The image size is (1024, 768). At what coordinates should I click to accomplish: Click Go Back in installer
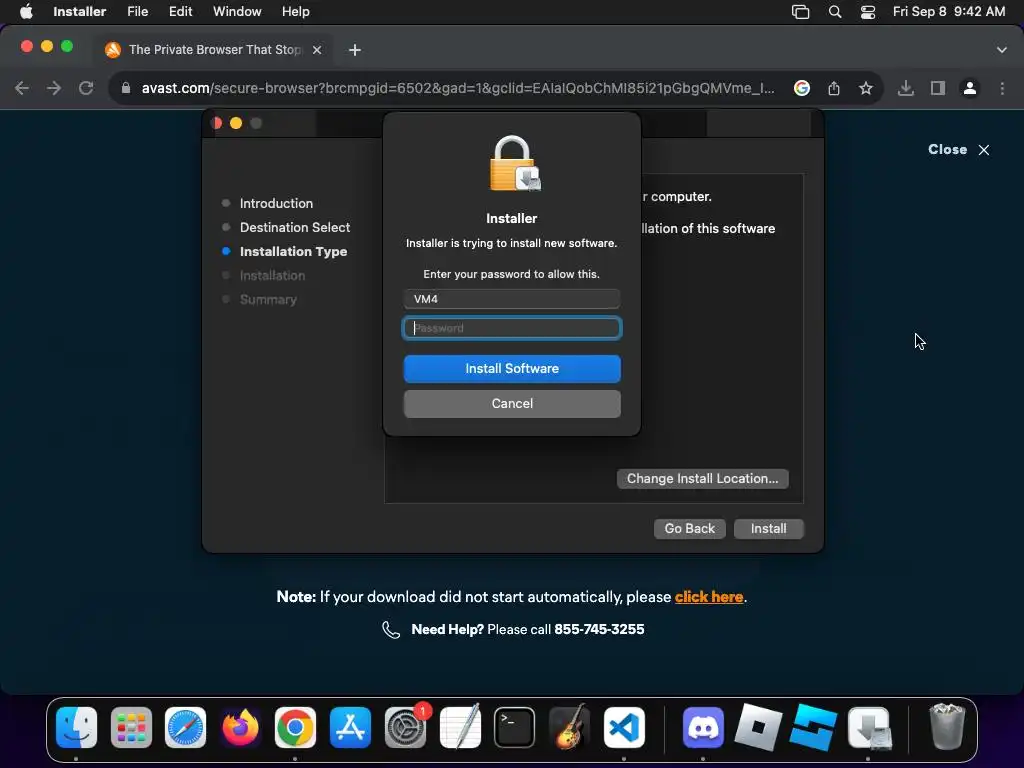(x=690, y=528)
